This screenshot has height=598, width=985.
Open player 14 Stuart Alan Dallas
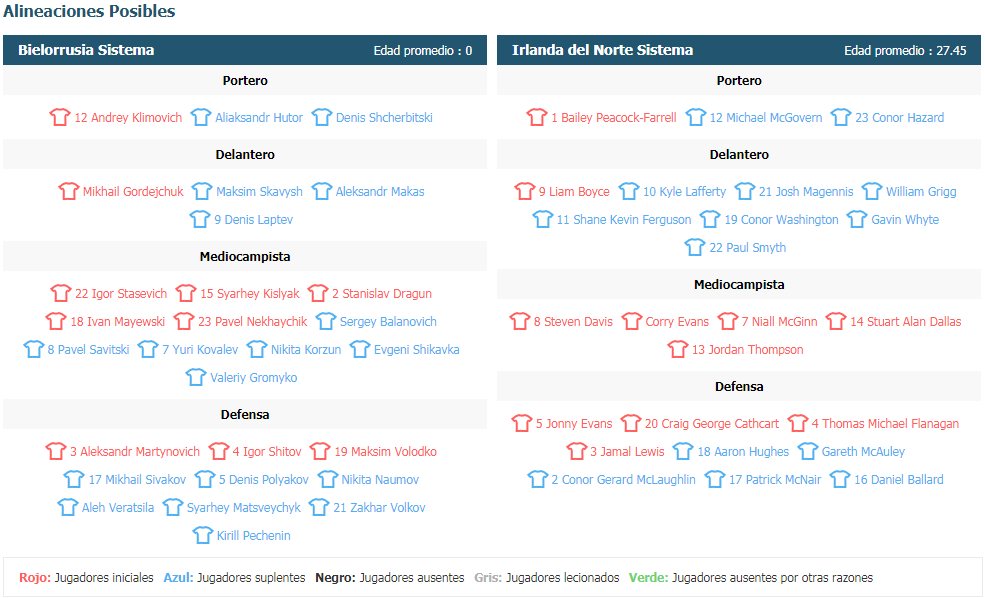click(906, 322)
